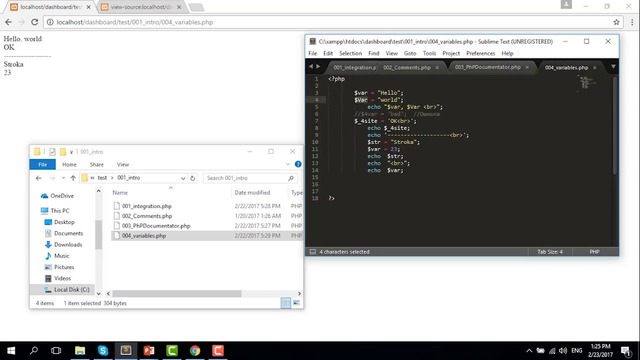Refresh the Explorer folder view
Image resolution: width=640 pixels, height=360 pixels.
[193, 178]
